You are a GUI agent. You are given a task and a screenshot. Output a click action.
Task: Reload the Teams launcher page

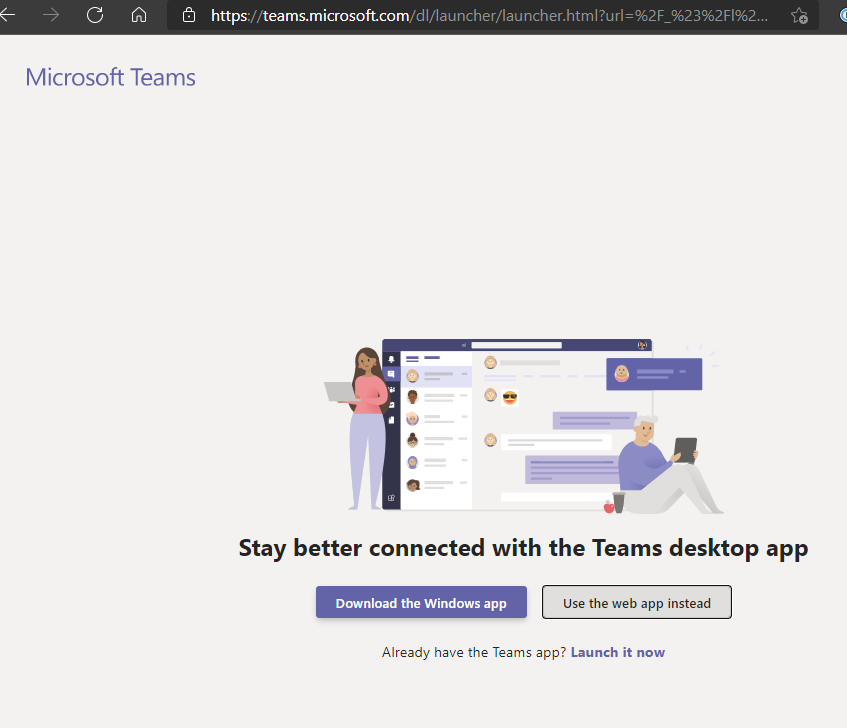(x=95, y=16)
